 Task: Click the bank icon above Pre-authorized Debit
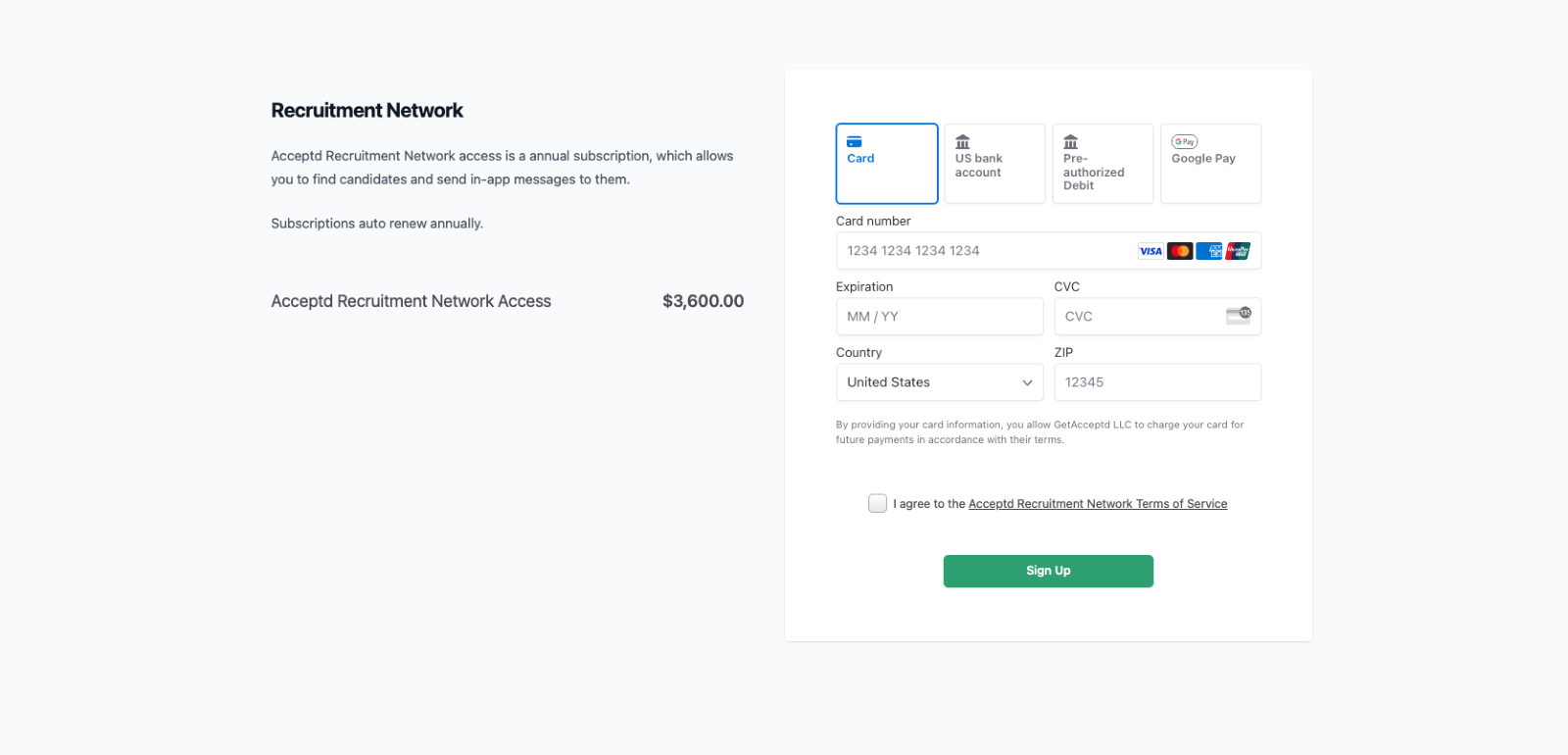1070,141
